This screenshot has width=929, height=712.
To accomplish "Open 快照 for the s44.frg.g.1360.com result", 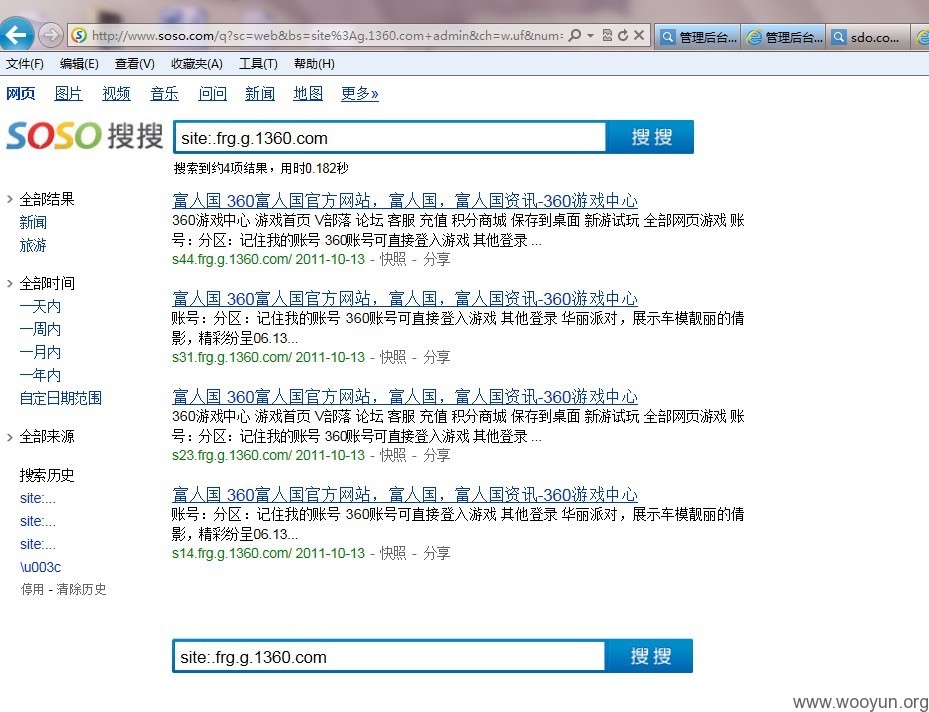I will point(393,259).
